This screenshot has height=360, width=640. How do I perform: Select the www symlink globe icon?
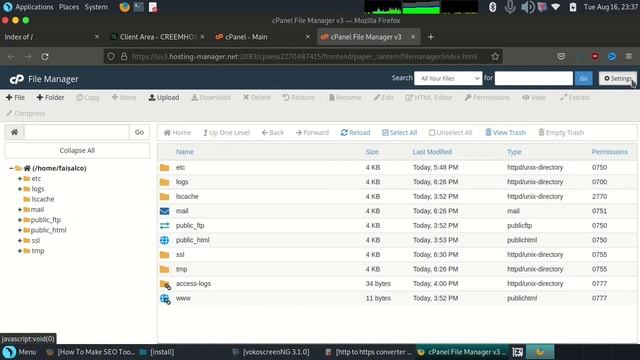pos(165,299)
